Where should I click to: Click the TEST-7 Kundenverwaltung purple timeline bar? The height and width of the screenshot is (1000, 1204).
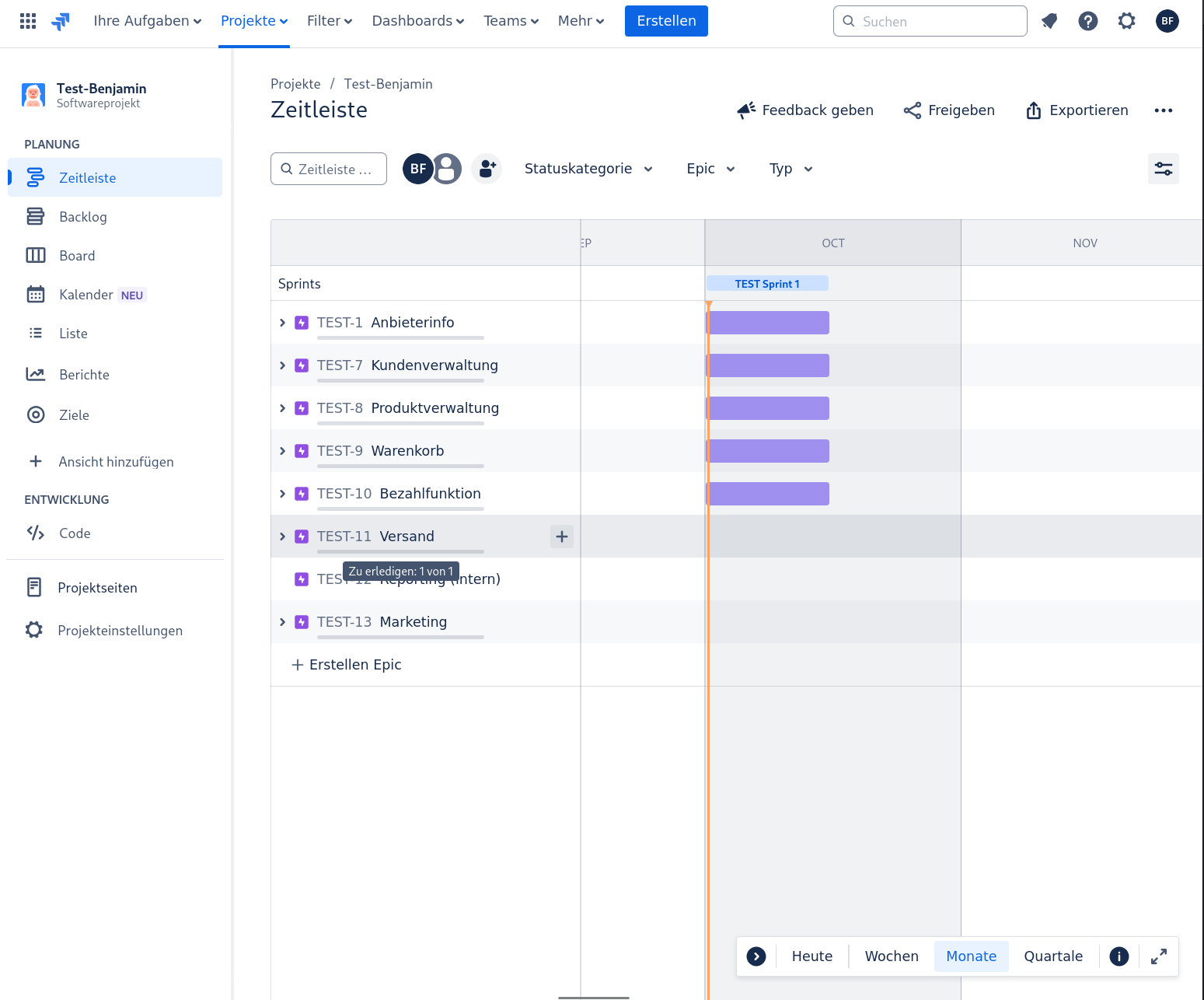(767, 365)
